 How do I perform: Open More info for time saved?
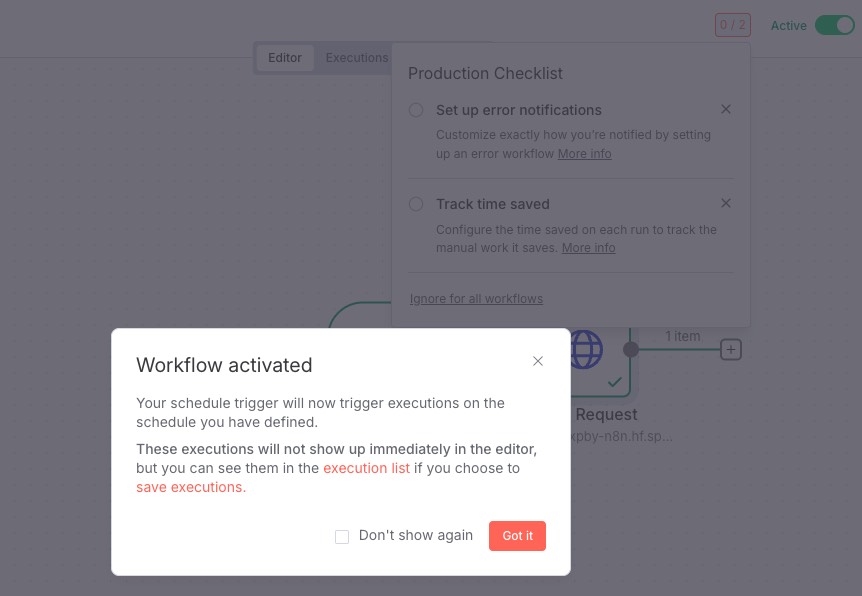(588, 248)
